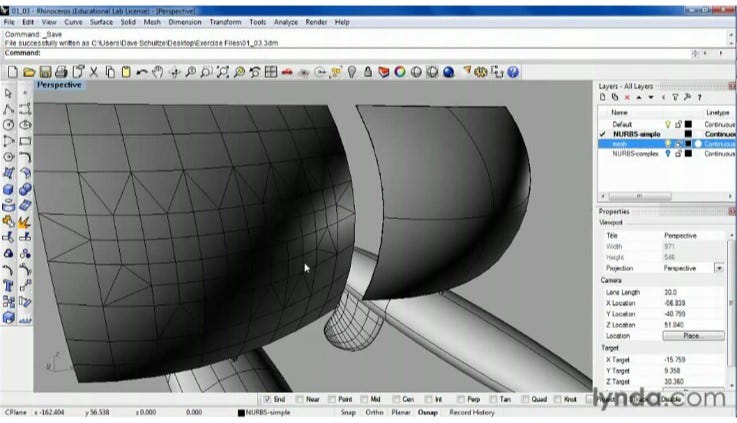Click the New layer icon in Layers panel
The height and width of the screenshot is (423, 737).
point(603,97)
